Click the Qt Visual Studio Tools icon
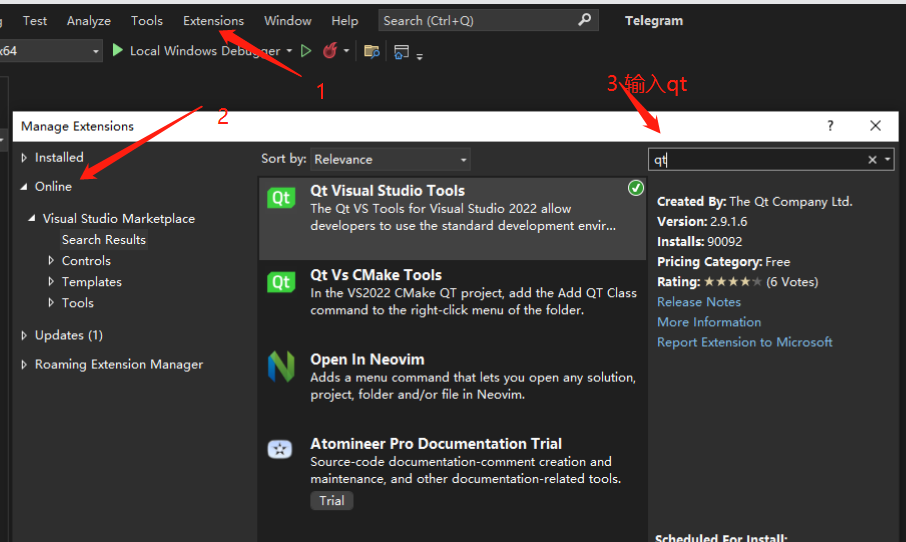 coord(281,198)
